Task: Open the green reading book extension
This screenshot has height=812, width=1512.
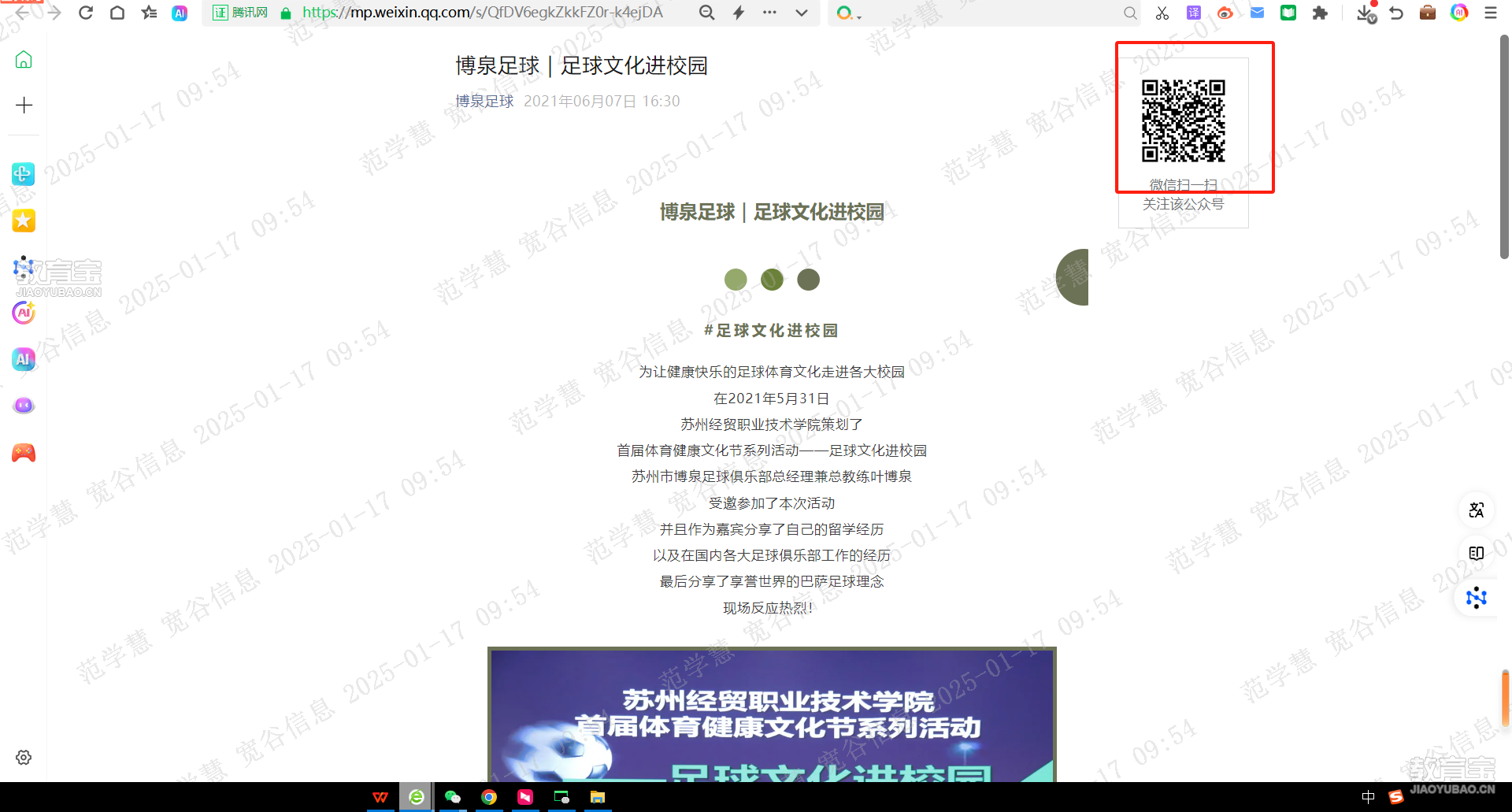Action: (1288, 13)
